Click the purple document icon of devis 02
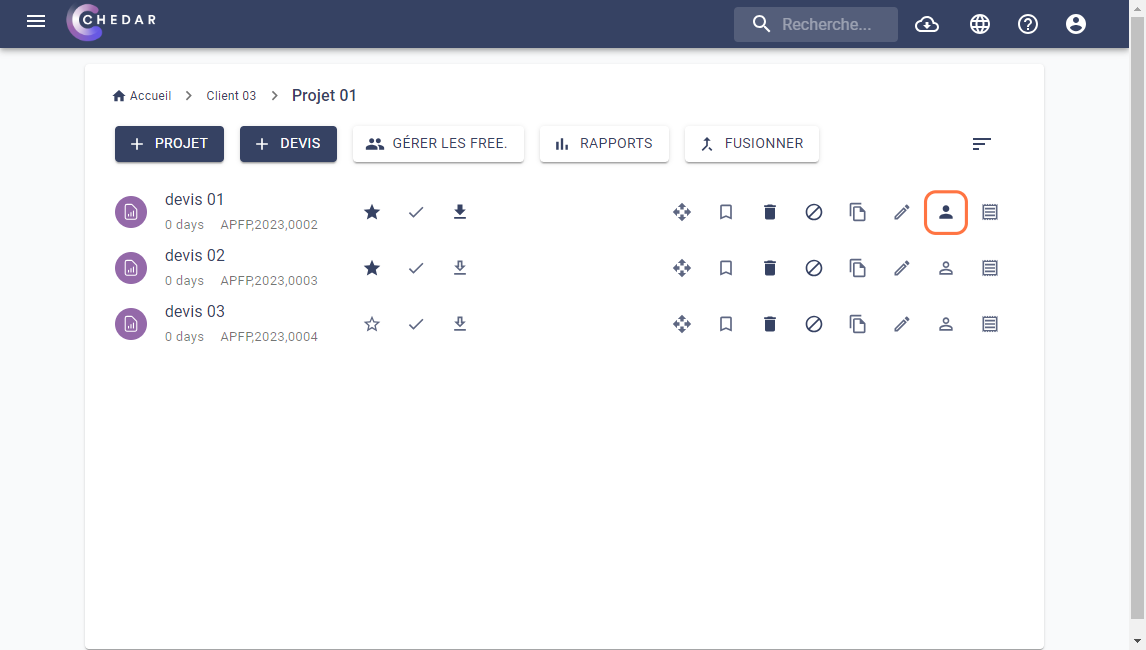Screen dimensions: 1146x650 point(131,268)
